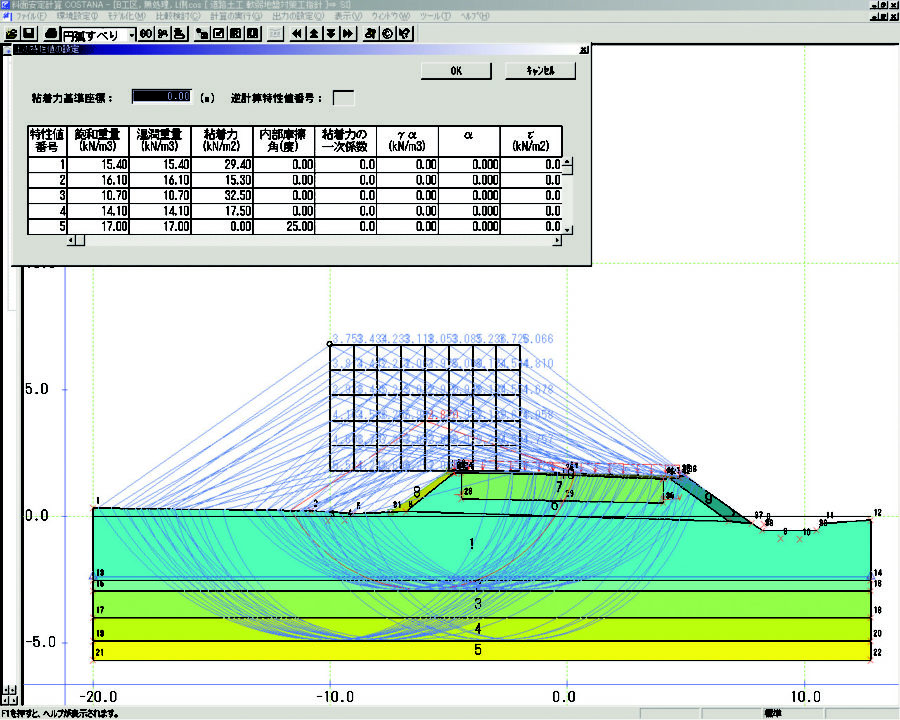Open the 出力の設定 menu
Screen dimensions: 900x720
pyautogui.click(x=298, y=16)
